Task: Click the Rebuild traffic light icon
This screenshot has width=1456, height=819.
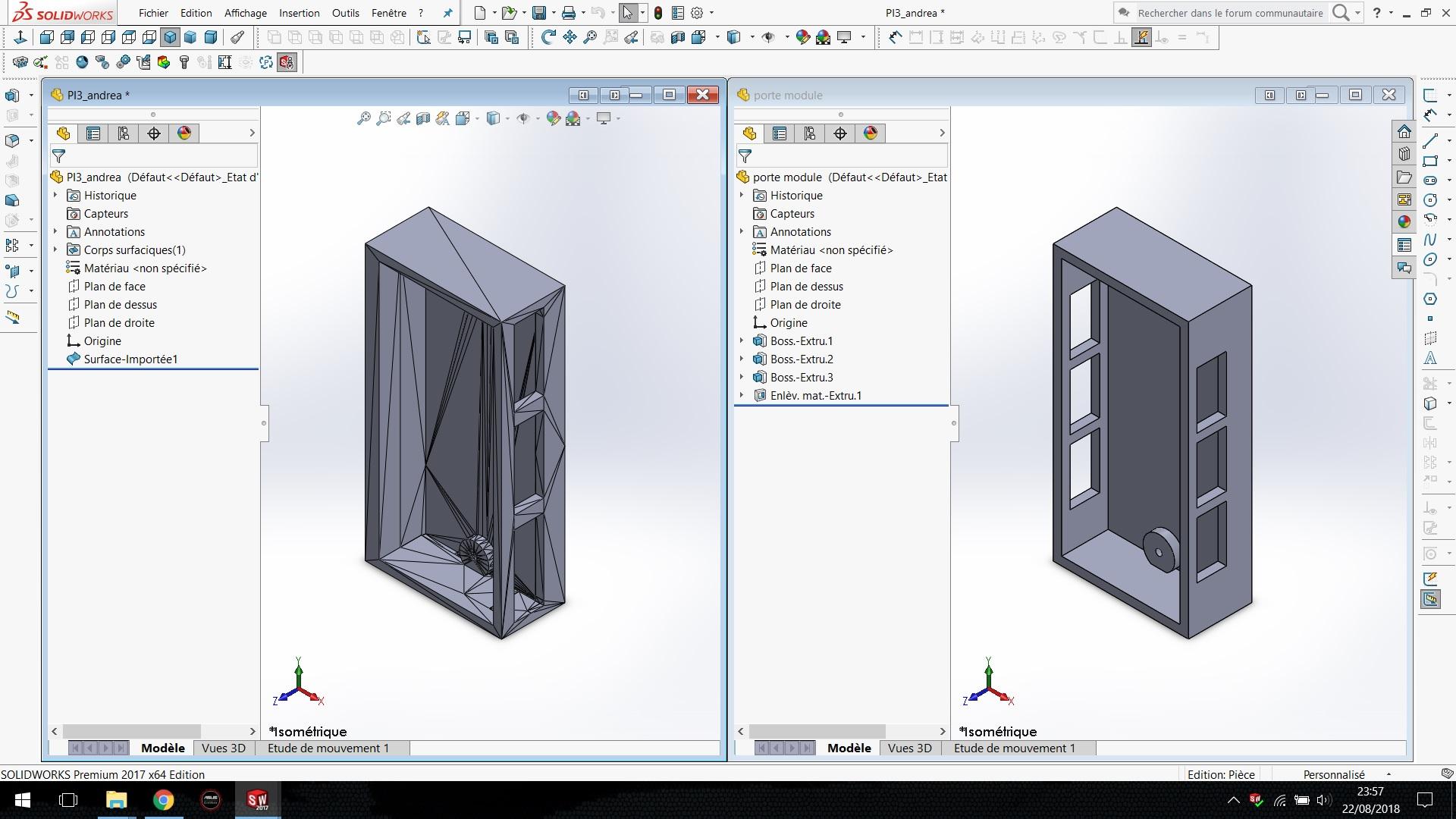Action: (658, 13)
